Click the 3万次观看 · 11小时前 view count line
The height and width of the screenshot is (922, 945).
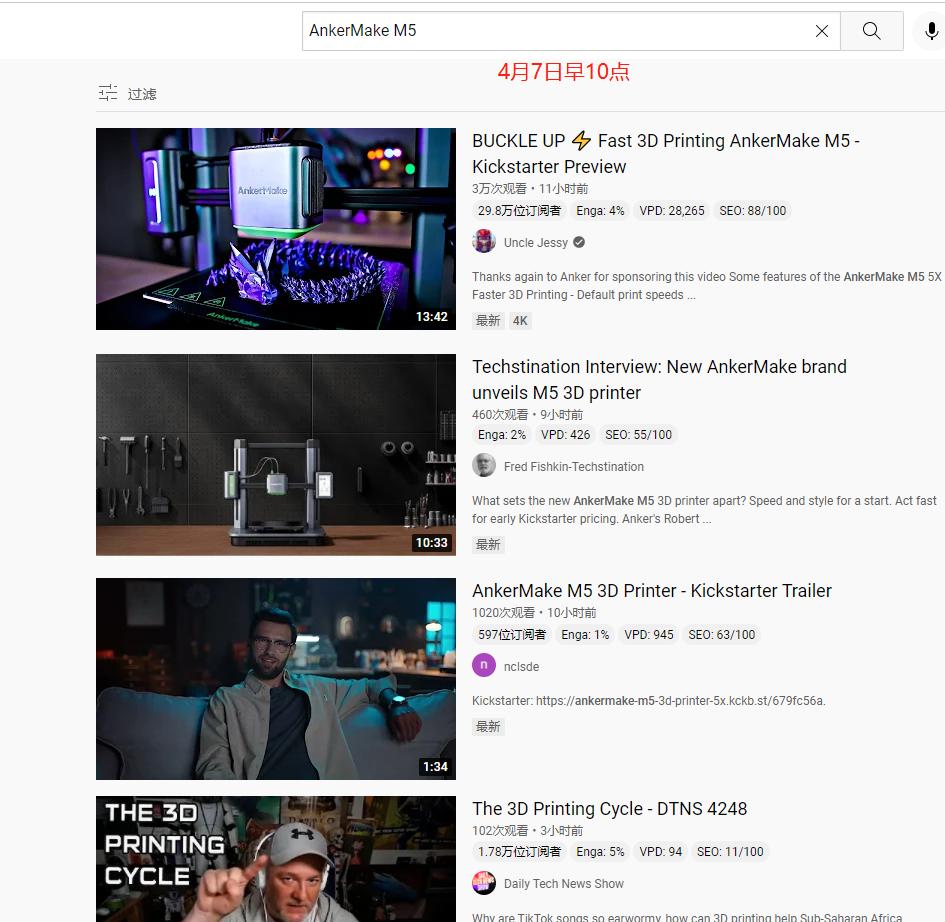point(530,189)
